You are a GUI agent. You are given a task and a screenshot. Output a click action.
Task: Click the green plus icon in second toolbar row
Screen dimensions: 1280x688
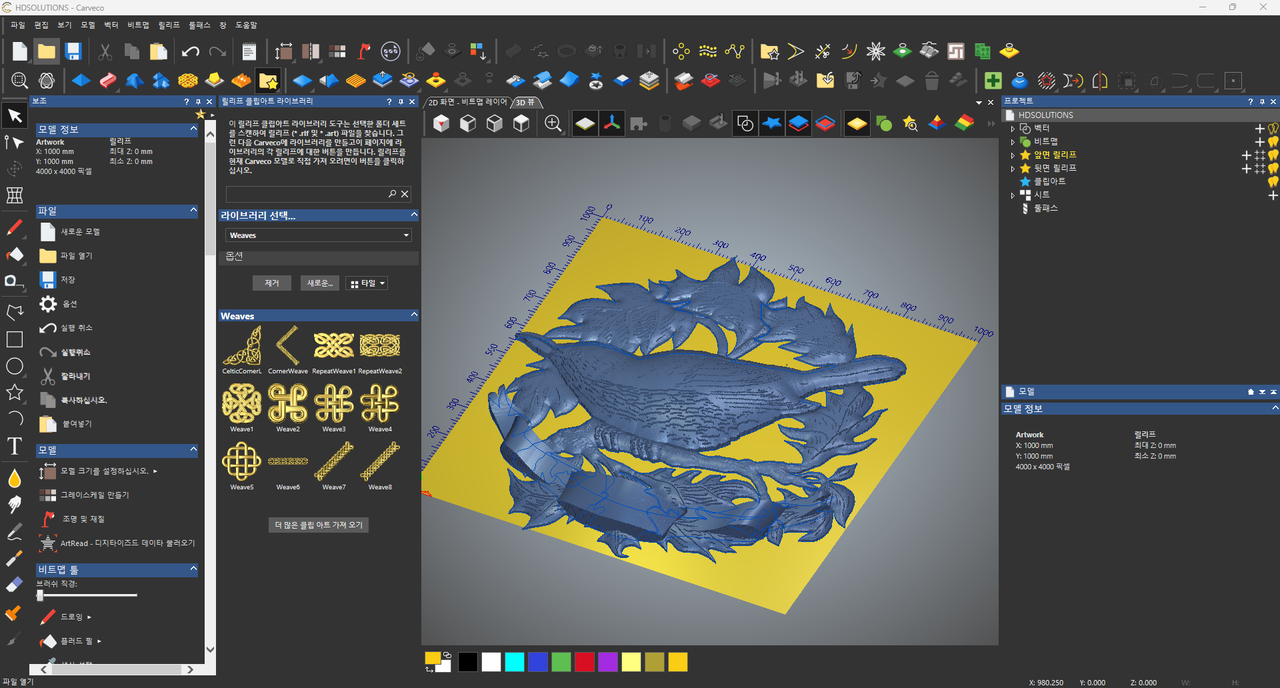pyautogui.click(x=992, y=81)
